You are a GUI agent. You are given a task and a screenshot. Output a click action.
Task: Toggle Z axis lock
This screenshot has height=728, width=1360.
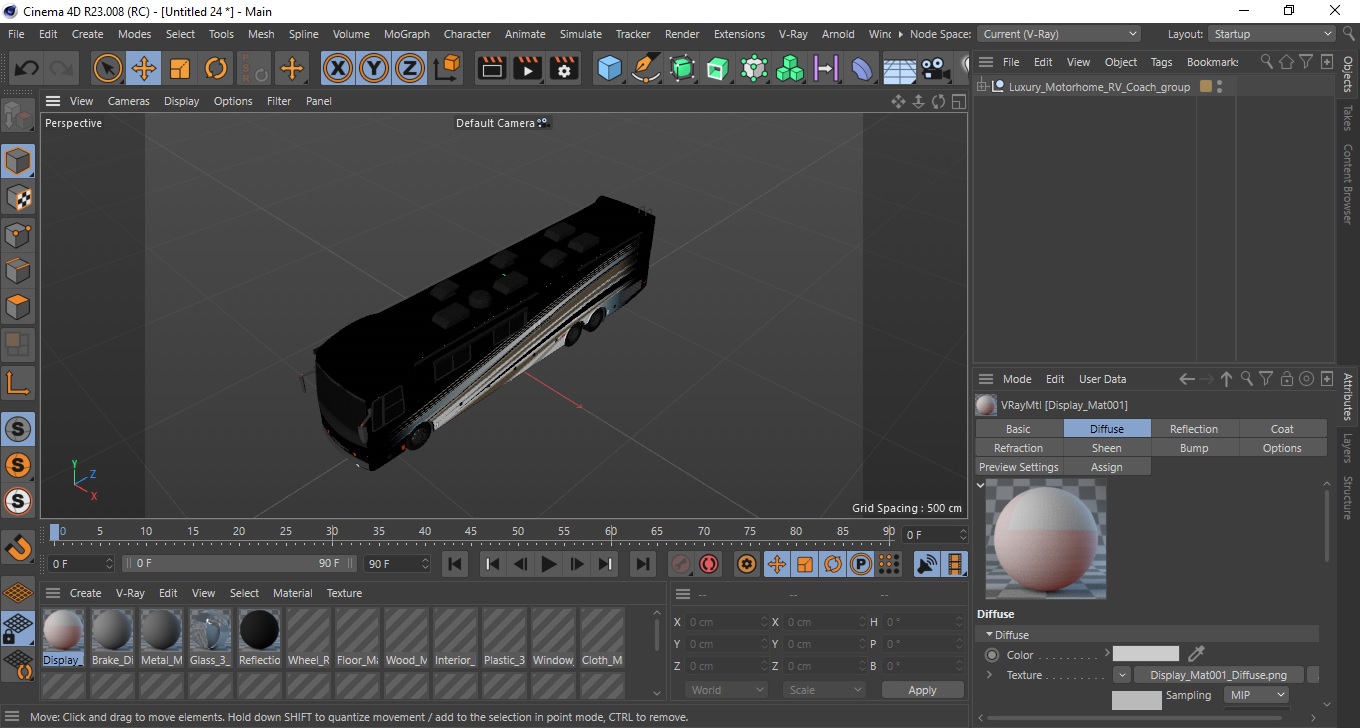coord(410,69)
